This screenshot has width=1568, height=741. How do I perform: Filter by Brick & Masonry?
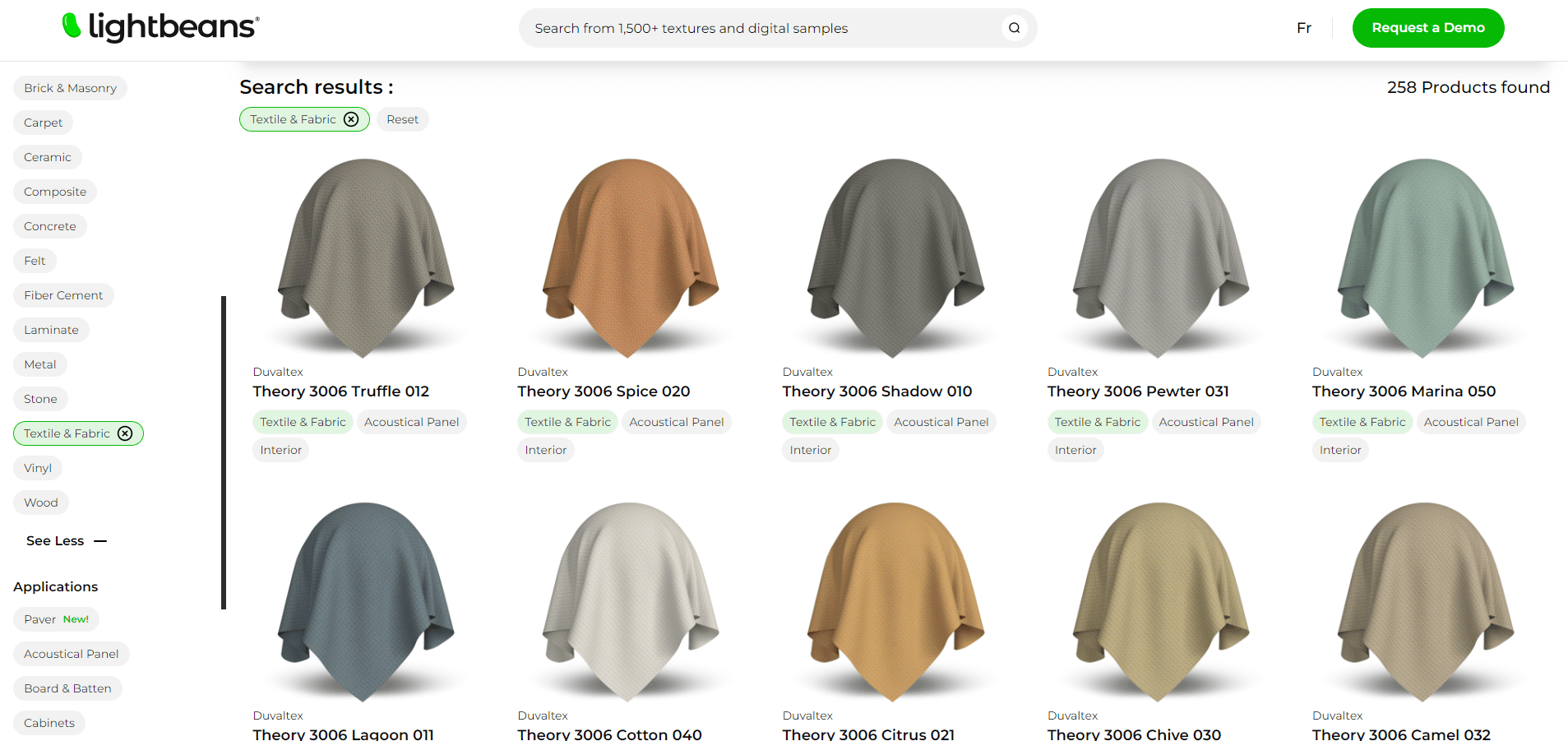70,88
